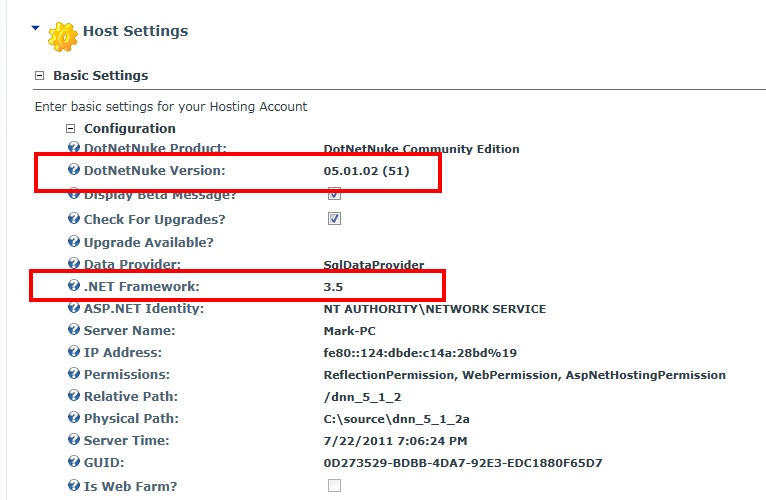
Task: Select the Mark-PC server name value
Action: (x=349, y=331)
